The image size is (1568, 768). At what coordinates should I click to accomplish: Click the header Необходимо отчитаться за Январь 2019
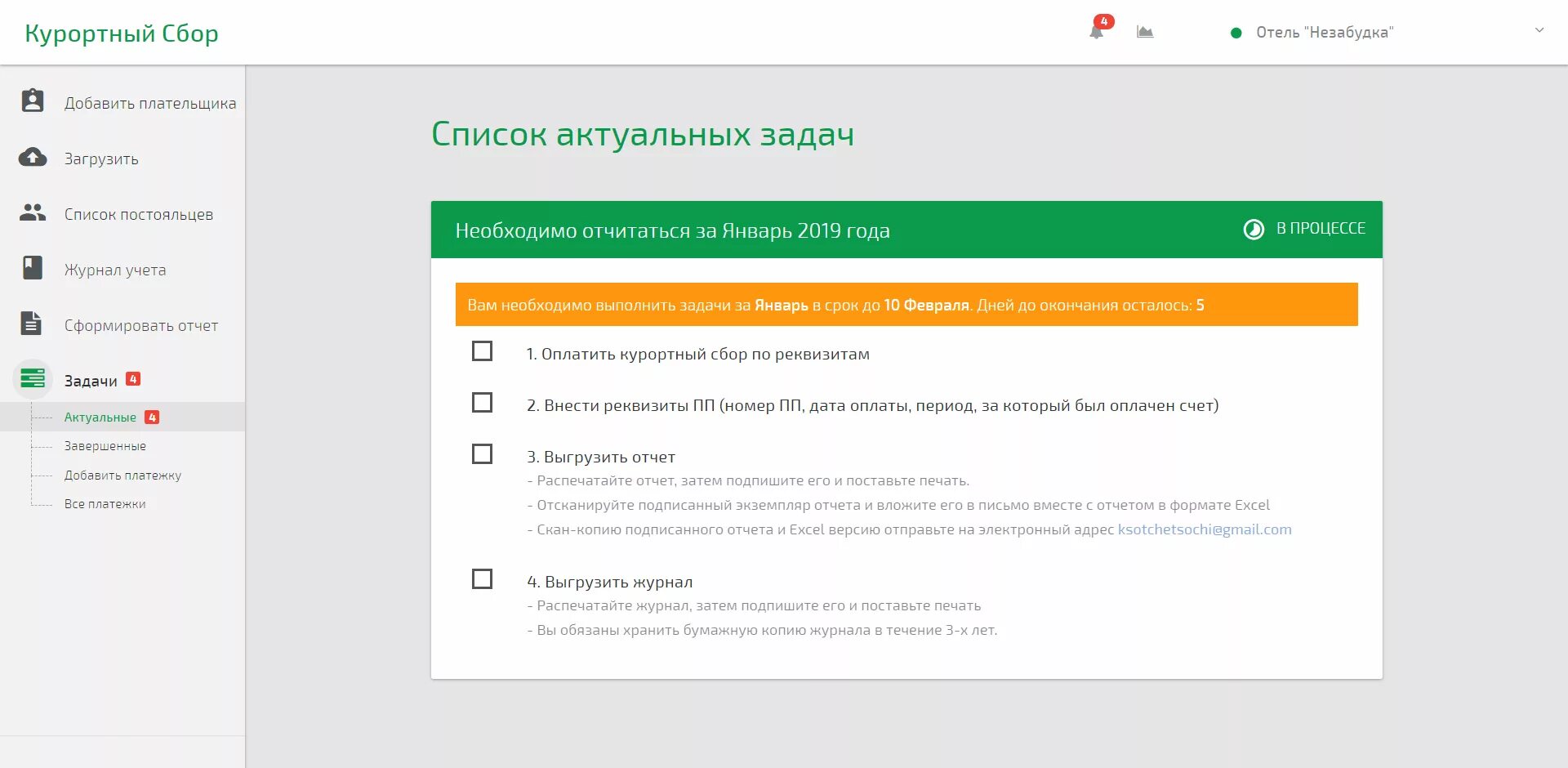click(x=672, y=230)
